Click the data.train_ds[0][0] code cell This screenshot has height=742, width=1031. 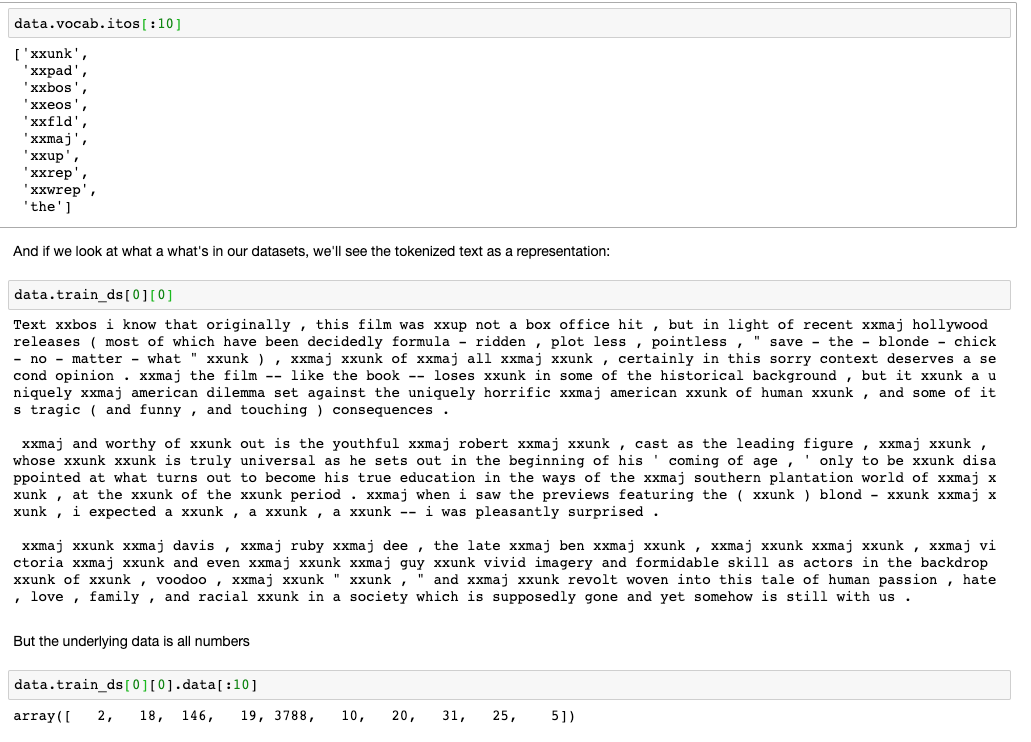509,295
